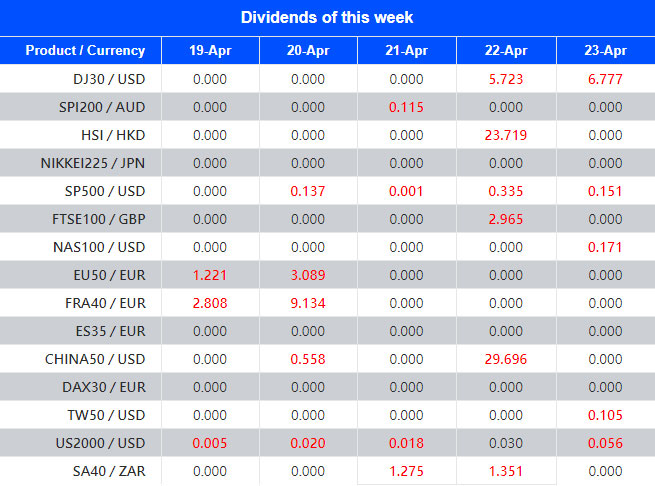
Task: Select the 19-Apr column header
Action: click(x=210, y=50)
